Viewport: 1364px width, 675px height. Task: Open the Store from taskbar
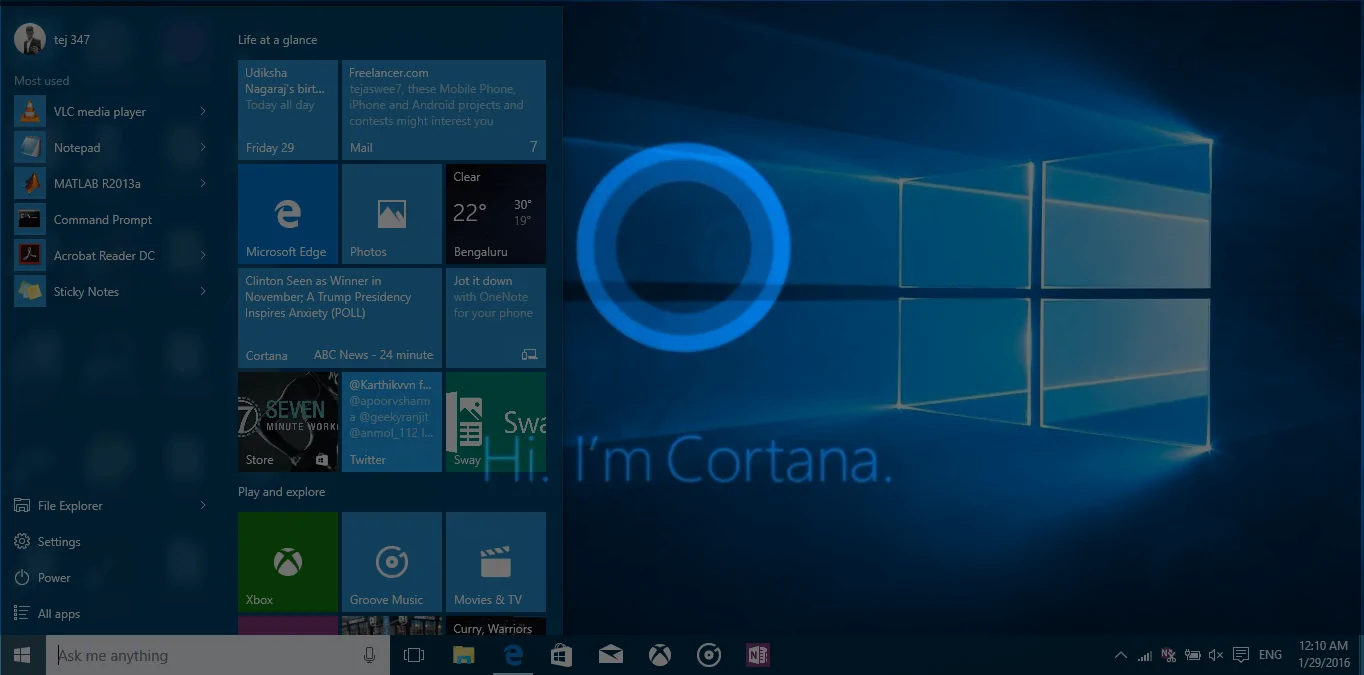(x=562, y=656)
